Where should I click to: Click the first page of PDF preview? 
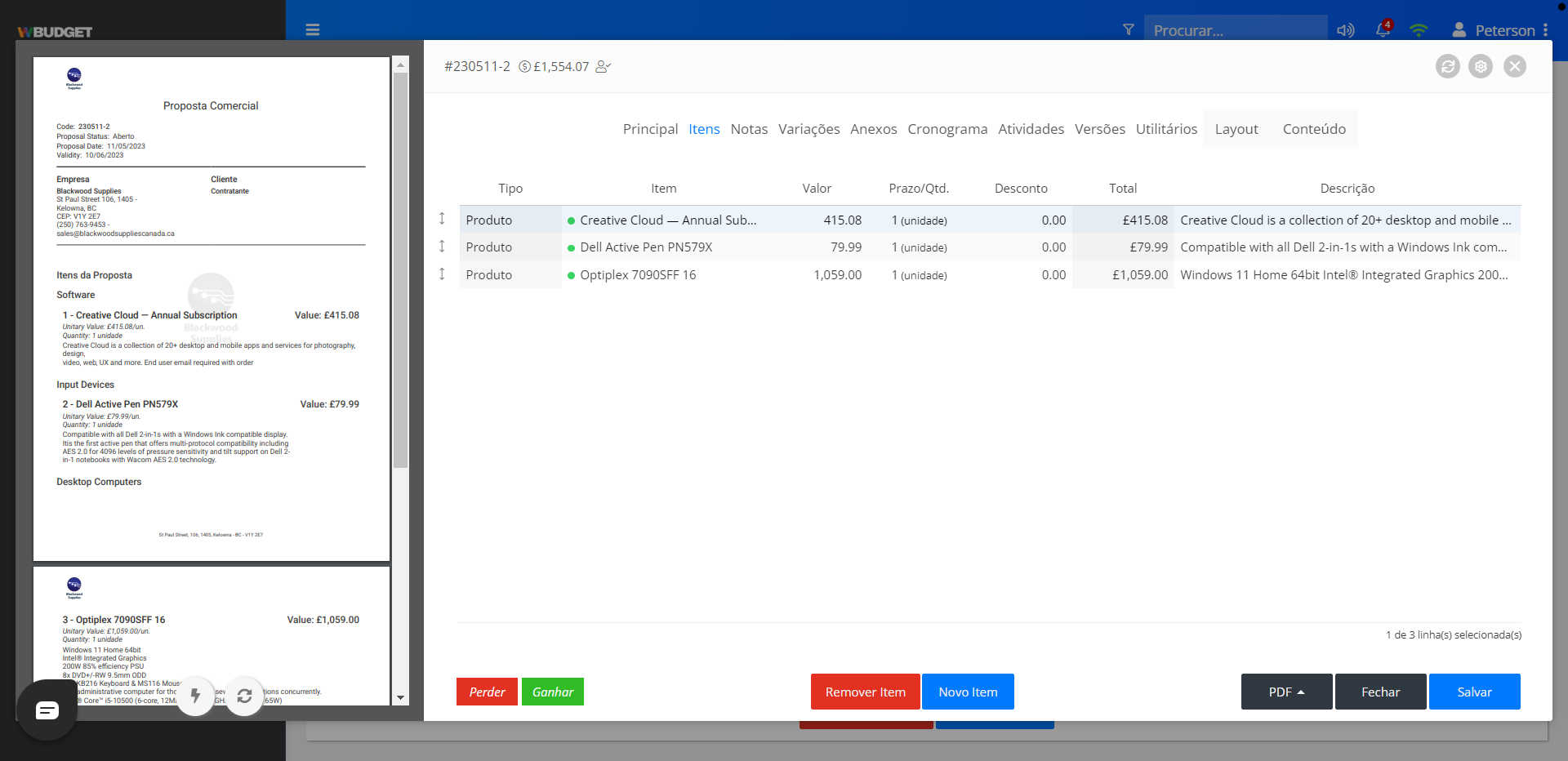212,309
